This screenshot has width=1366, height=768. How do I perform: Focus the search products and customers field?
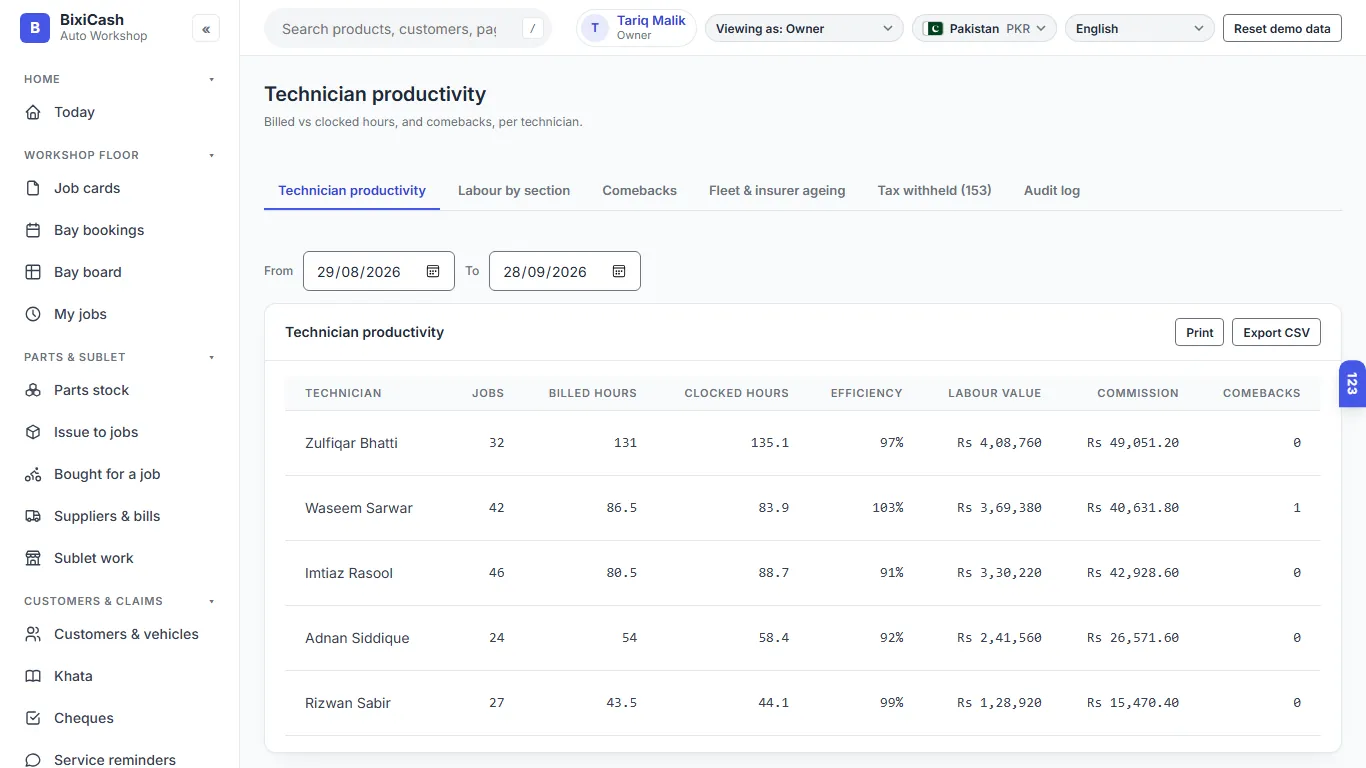point(408,29)
